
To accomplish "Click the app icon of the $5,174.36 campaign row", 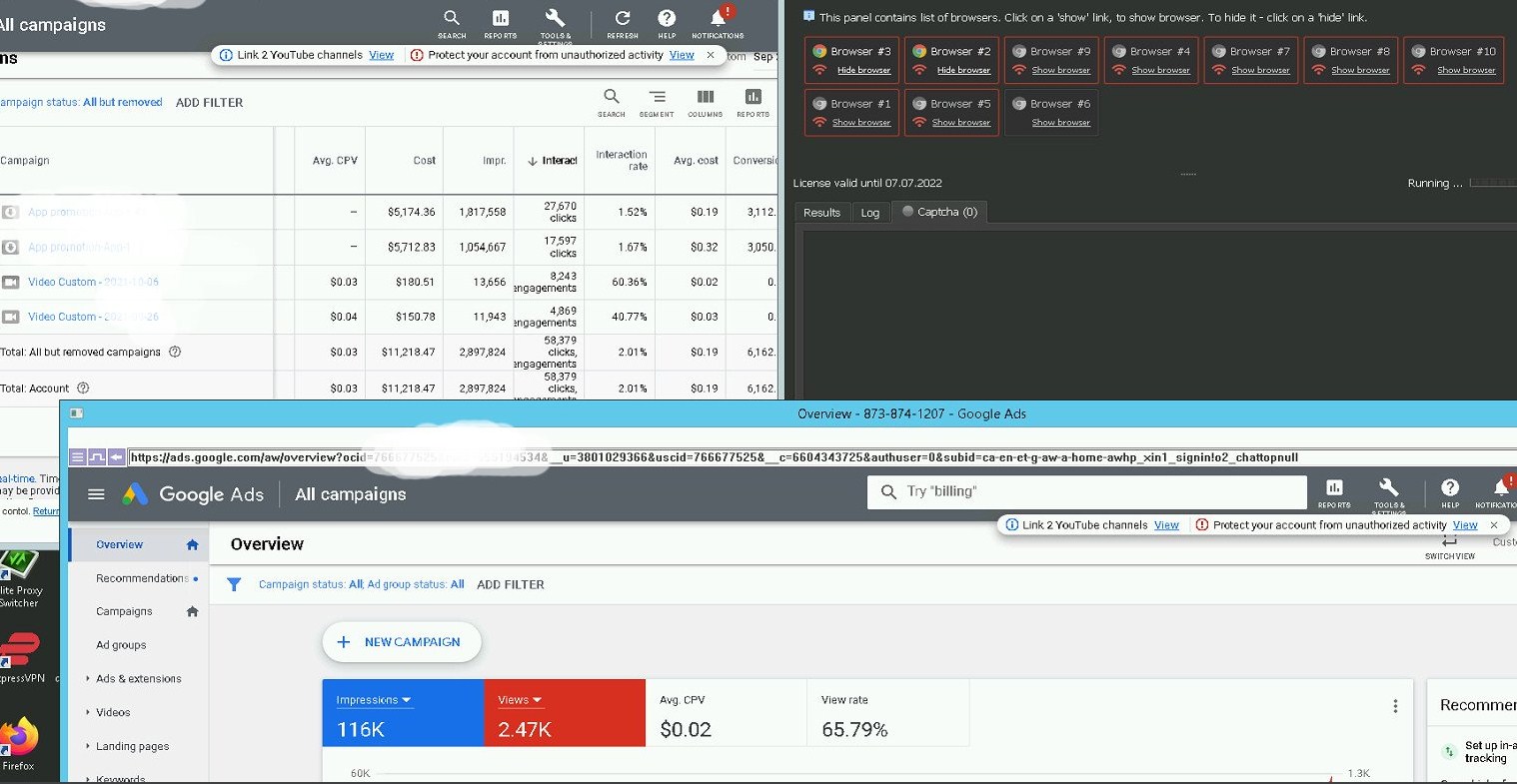I will point(11,212).
